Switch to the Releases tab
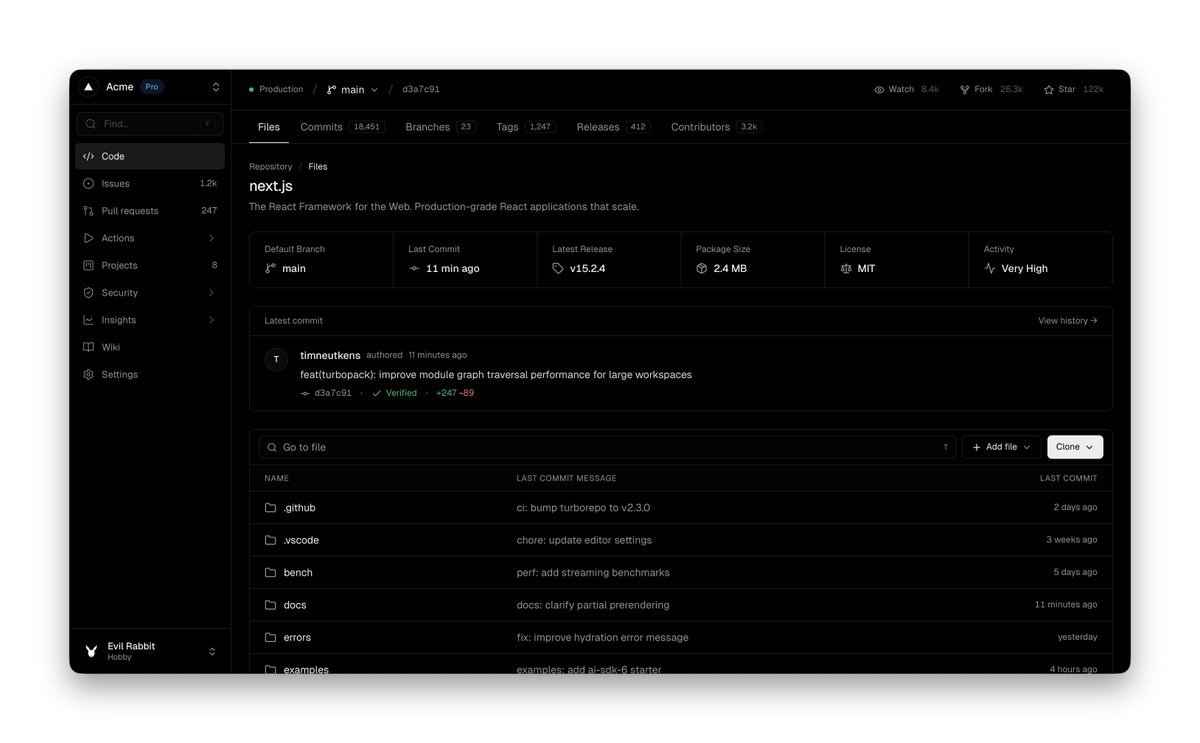Viewport: 1200px width, 743px height. (x=613, y=127)
